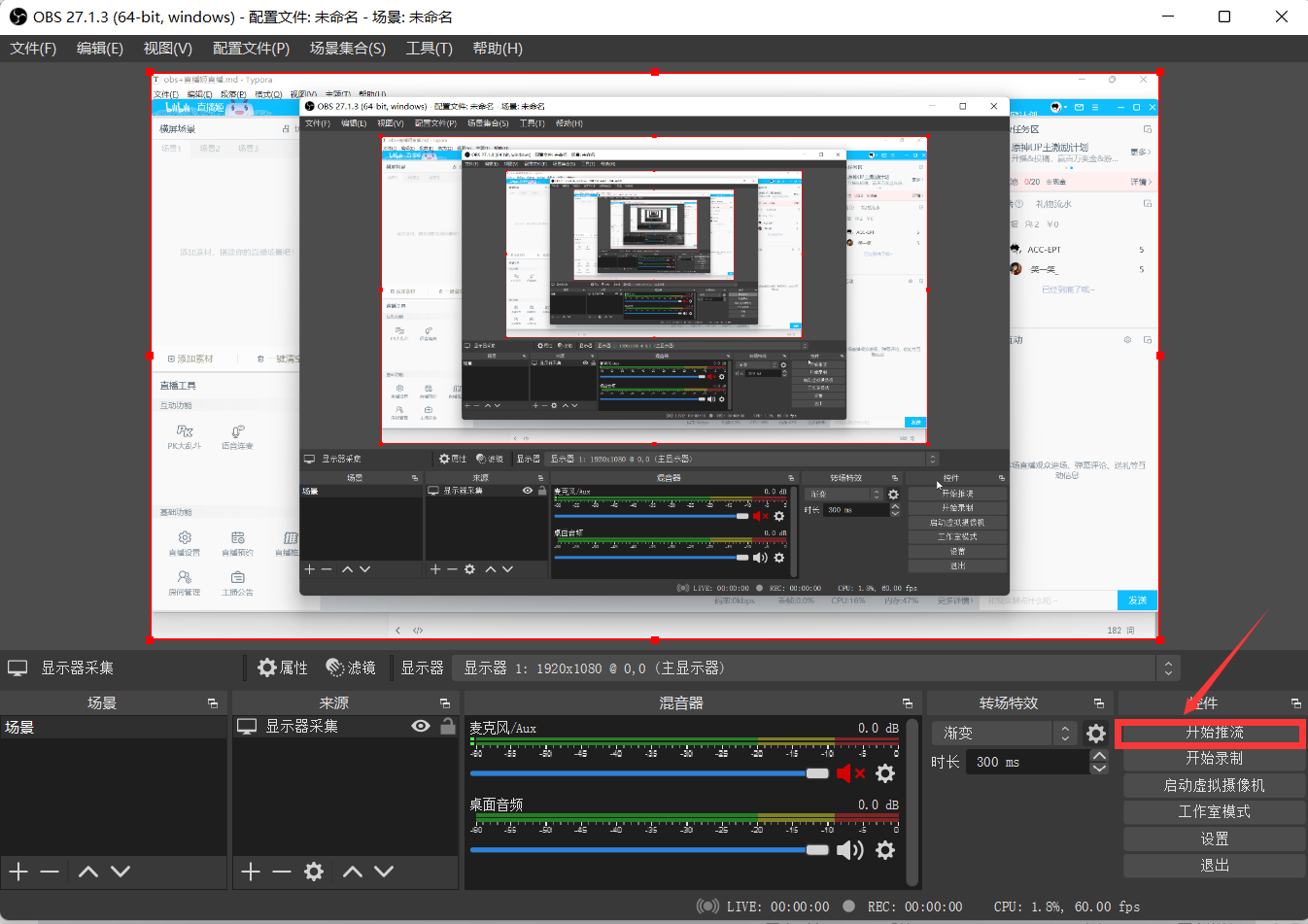1308x924 pixels.
Task: Toggle visibility of 显示器采集 source
Action: (x=421, y=726)
